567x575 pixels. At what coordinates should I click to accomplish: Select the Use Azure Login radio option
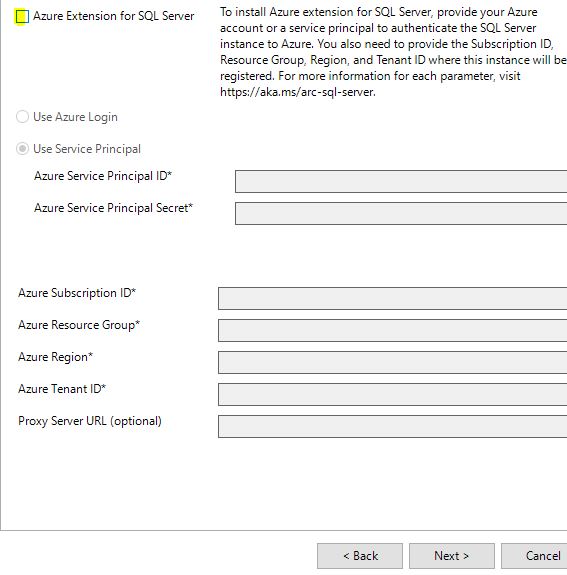pyautogui.click(x=22, y=117)
